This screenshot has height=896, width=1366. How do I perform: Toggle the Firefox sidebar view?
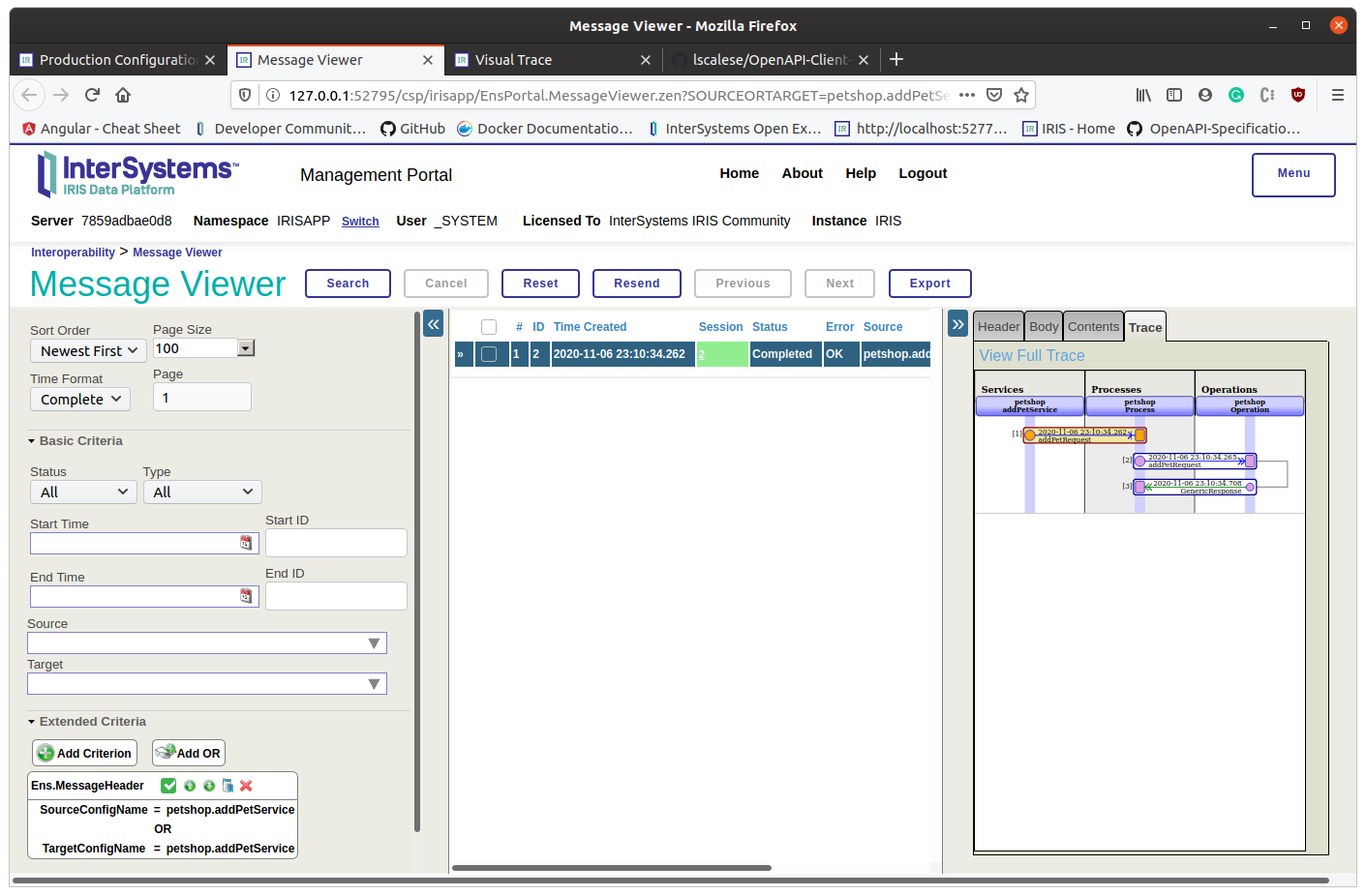click(1174, 95)
